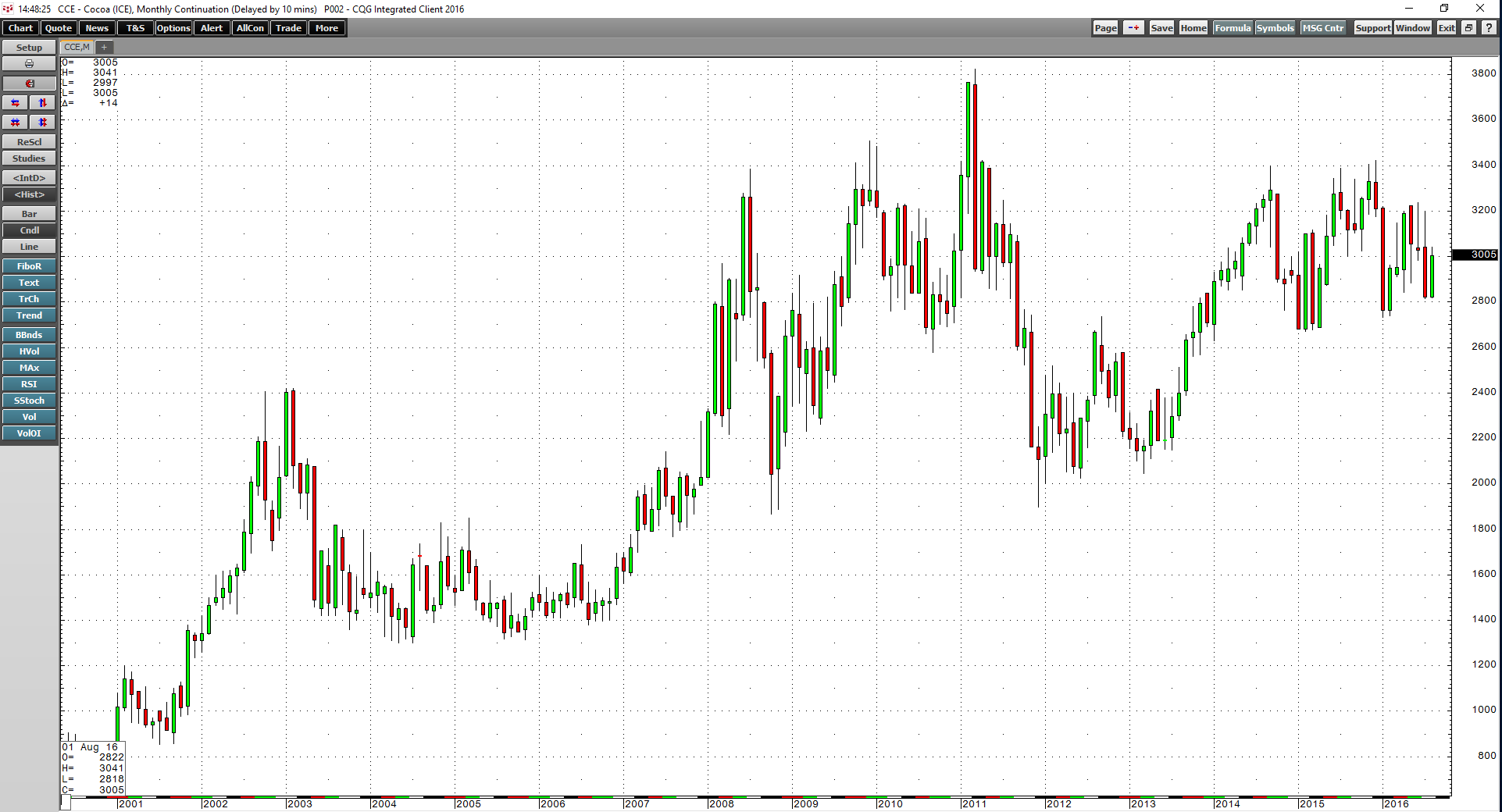Open the Options menu
Screen dimensions: 1502x812
tap(173, 28)
